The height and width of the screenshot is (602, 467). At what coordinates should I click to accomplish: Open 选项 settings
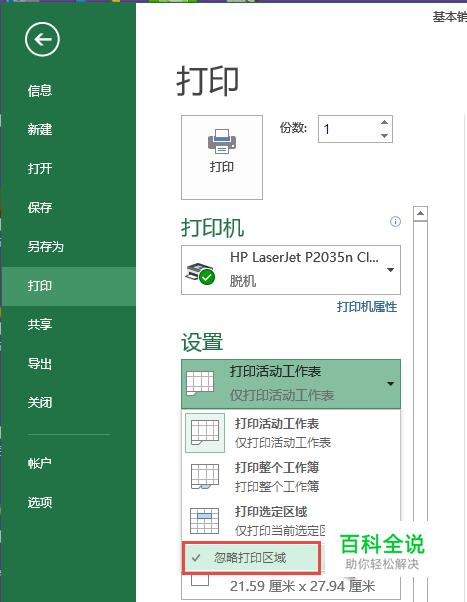click(x=40, y=503)
